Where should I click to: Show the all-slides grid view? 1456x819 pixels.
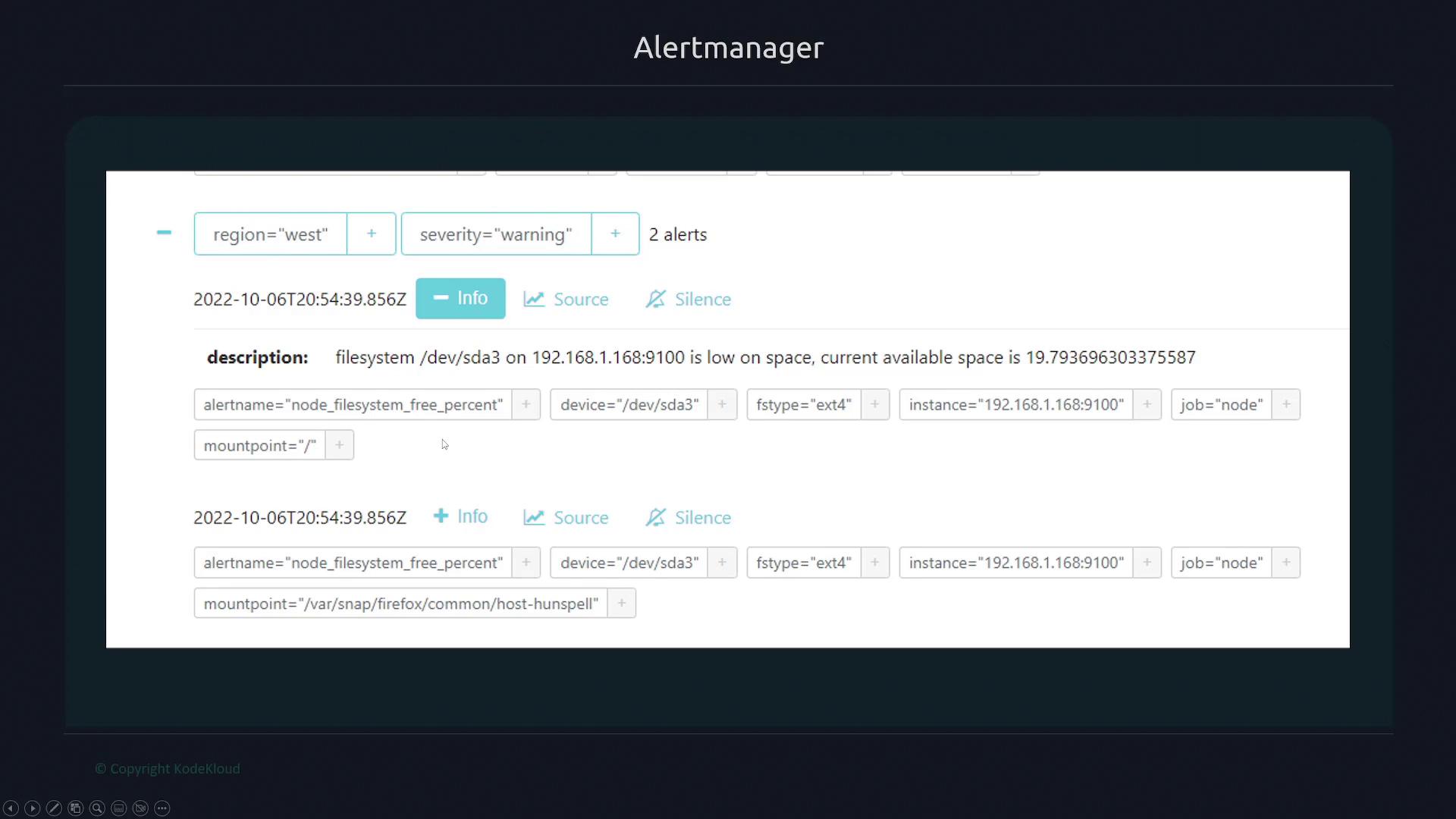pos(75,808)
